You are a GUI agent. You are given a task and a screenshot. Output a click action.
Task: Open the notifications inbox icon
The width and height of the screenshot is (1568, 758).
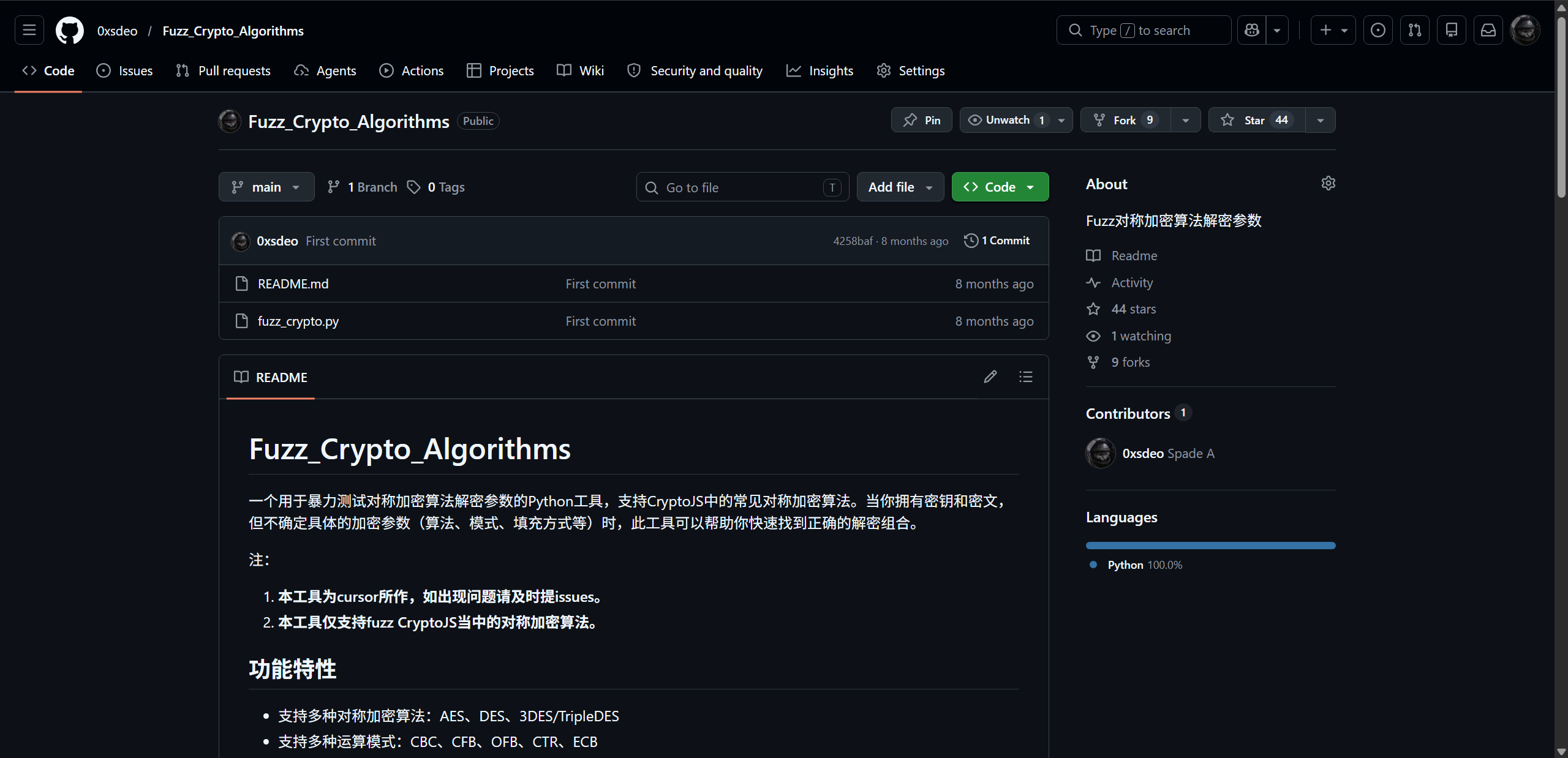point(1488,30)
